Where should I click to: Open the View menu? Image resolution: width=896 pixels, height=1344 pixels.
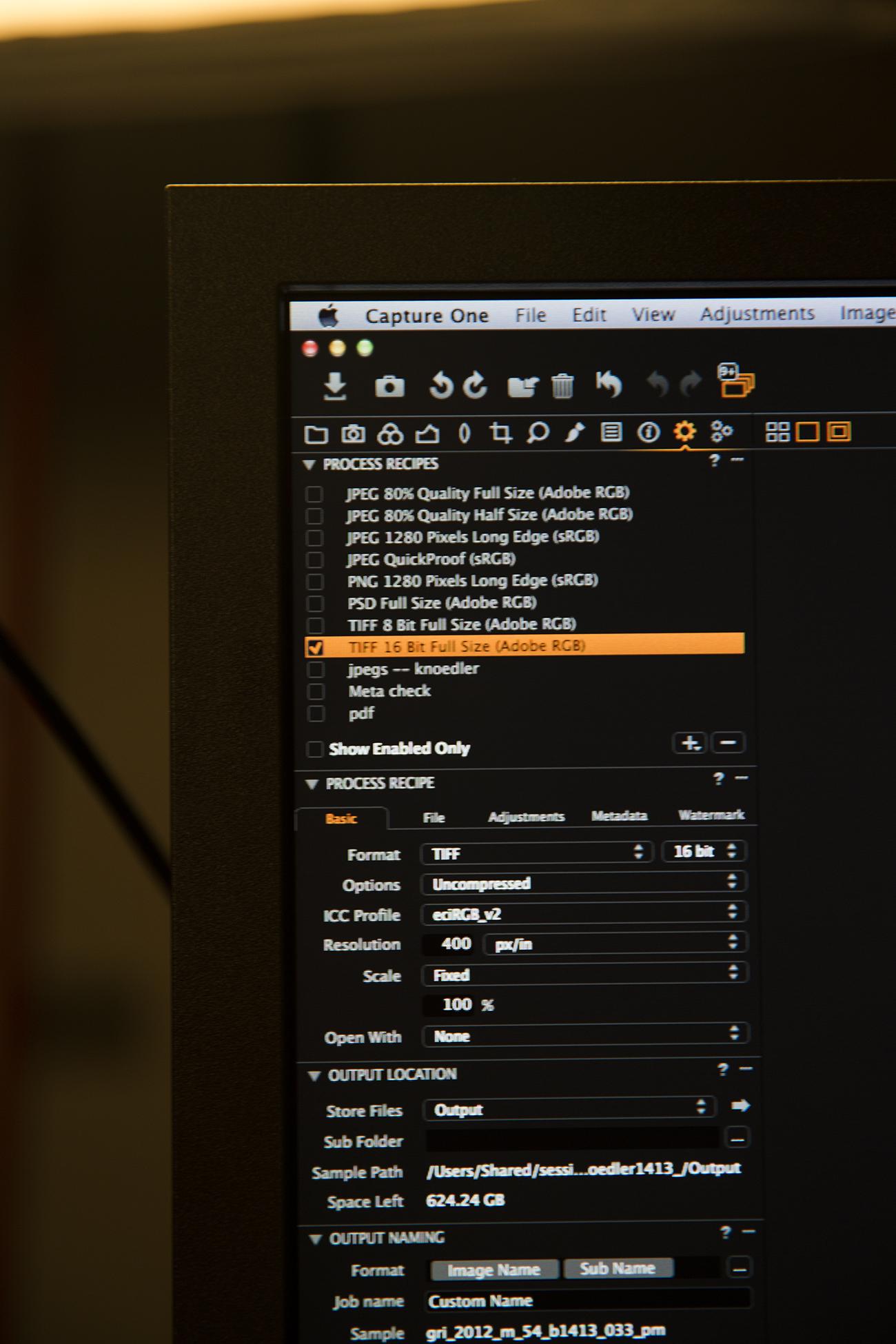[653, 314]
